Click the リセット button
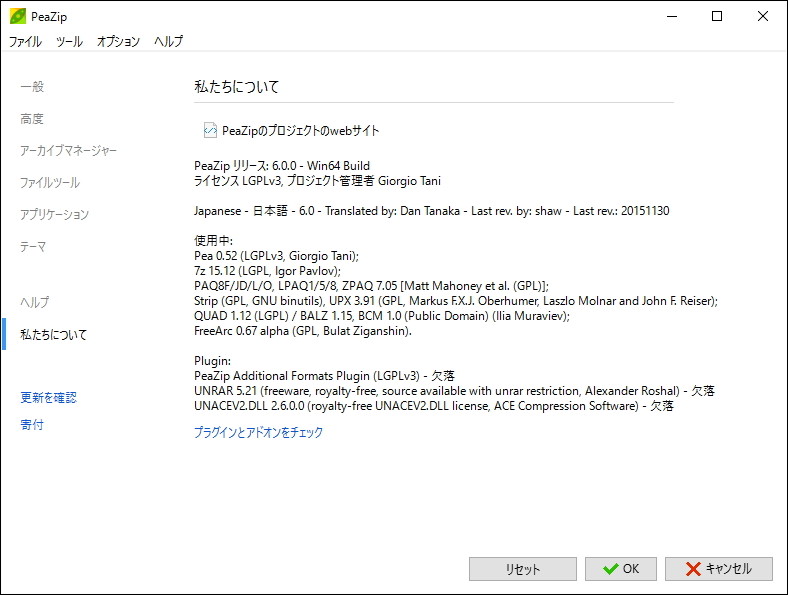788x595 pixels. click(x=523, y=569)
